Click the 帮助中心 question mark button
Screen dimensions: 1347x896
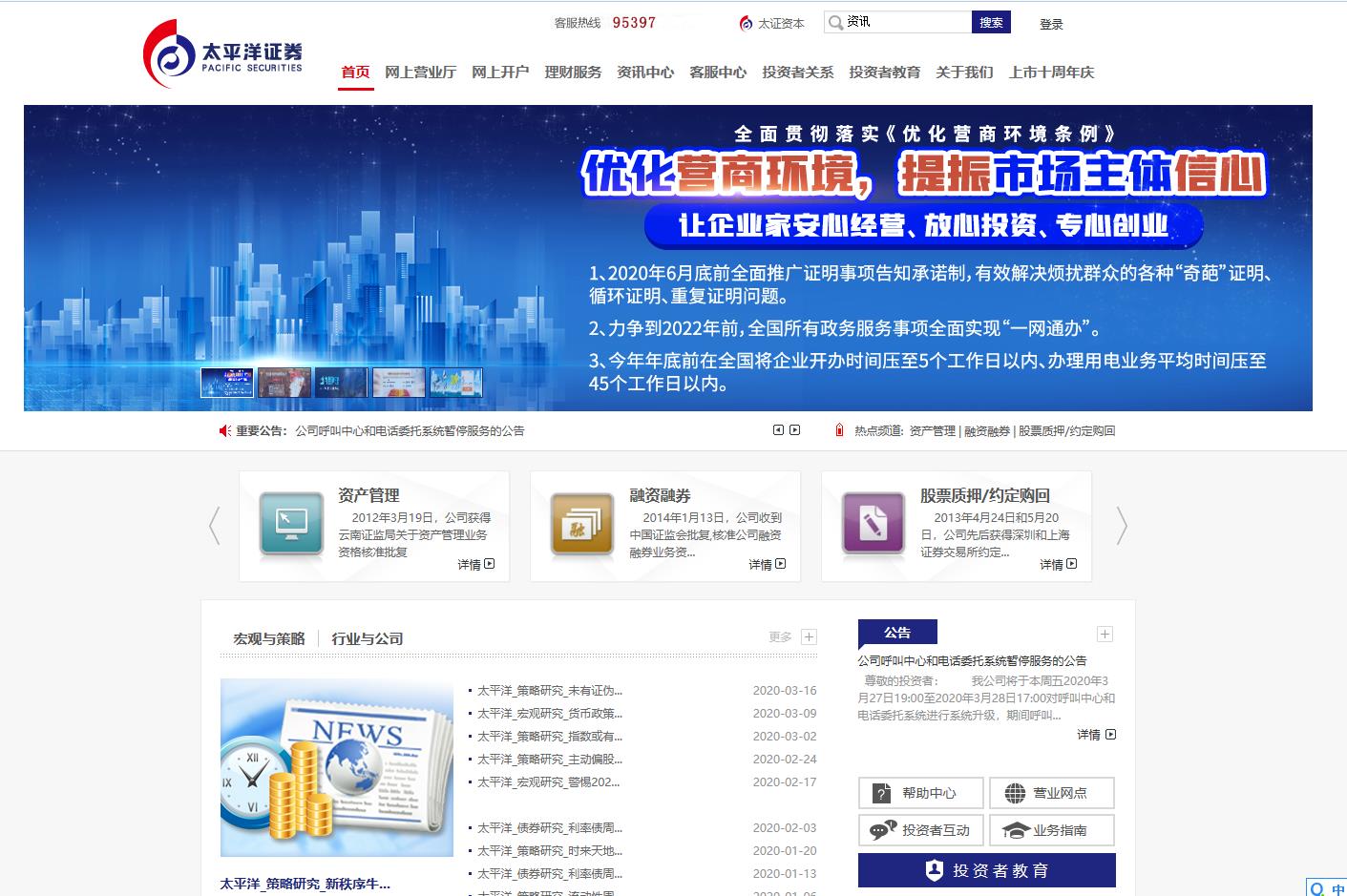click(x=920, y=793)
